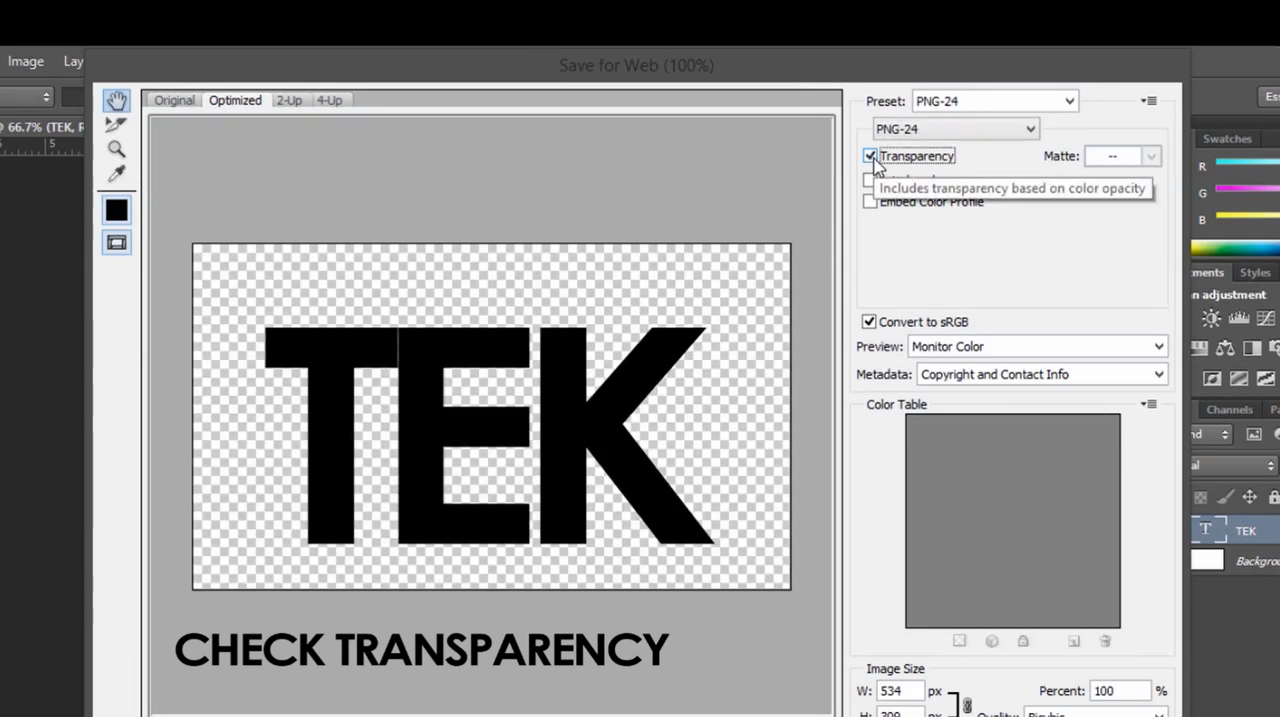Select the Eyedropper tool
The image size is (1280, 717).
[x=116, y=174]
